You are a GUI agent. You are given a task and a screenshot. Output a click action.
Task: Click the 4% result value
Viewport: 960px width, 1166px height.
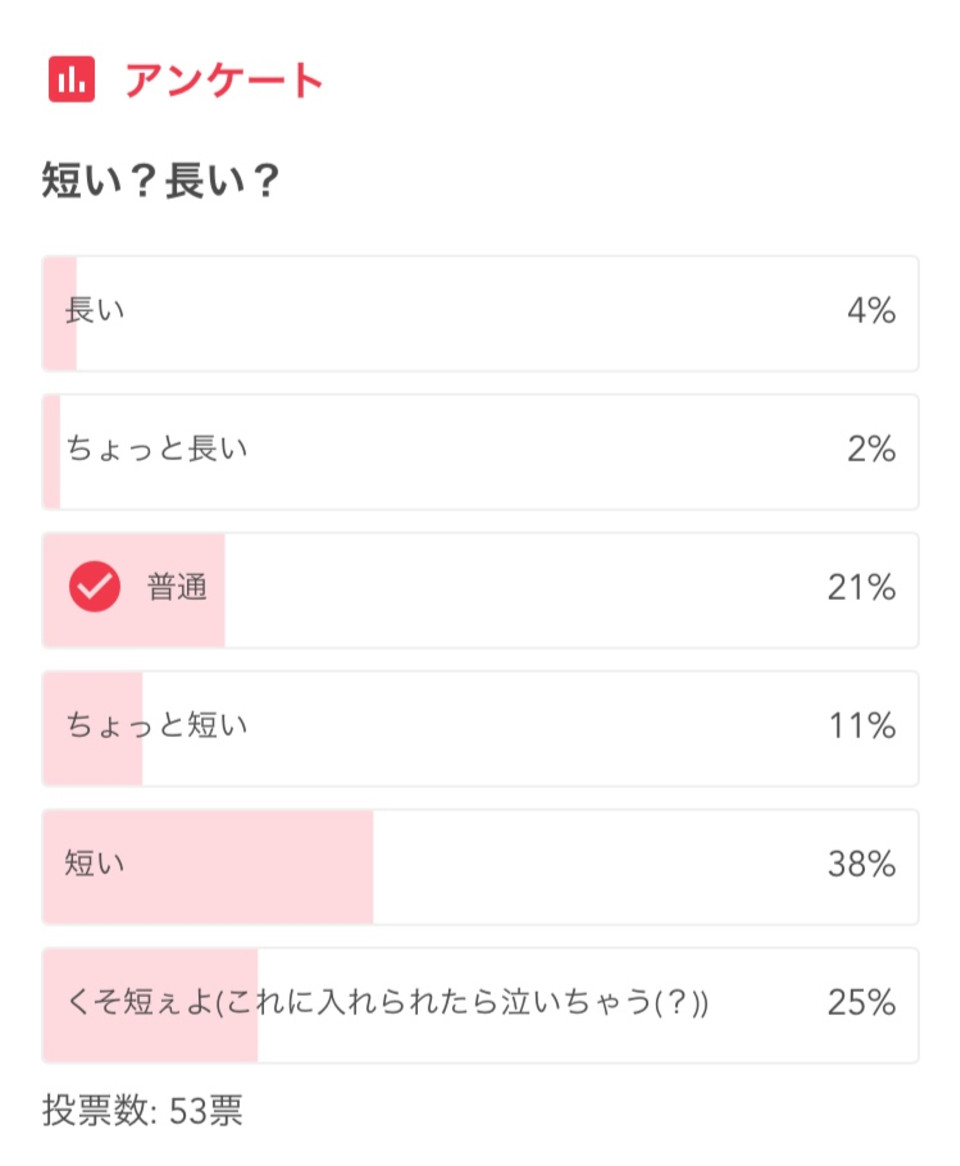(870, 312)
